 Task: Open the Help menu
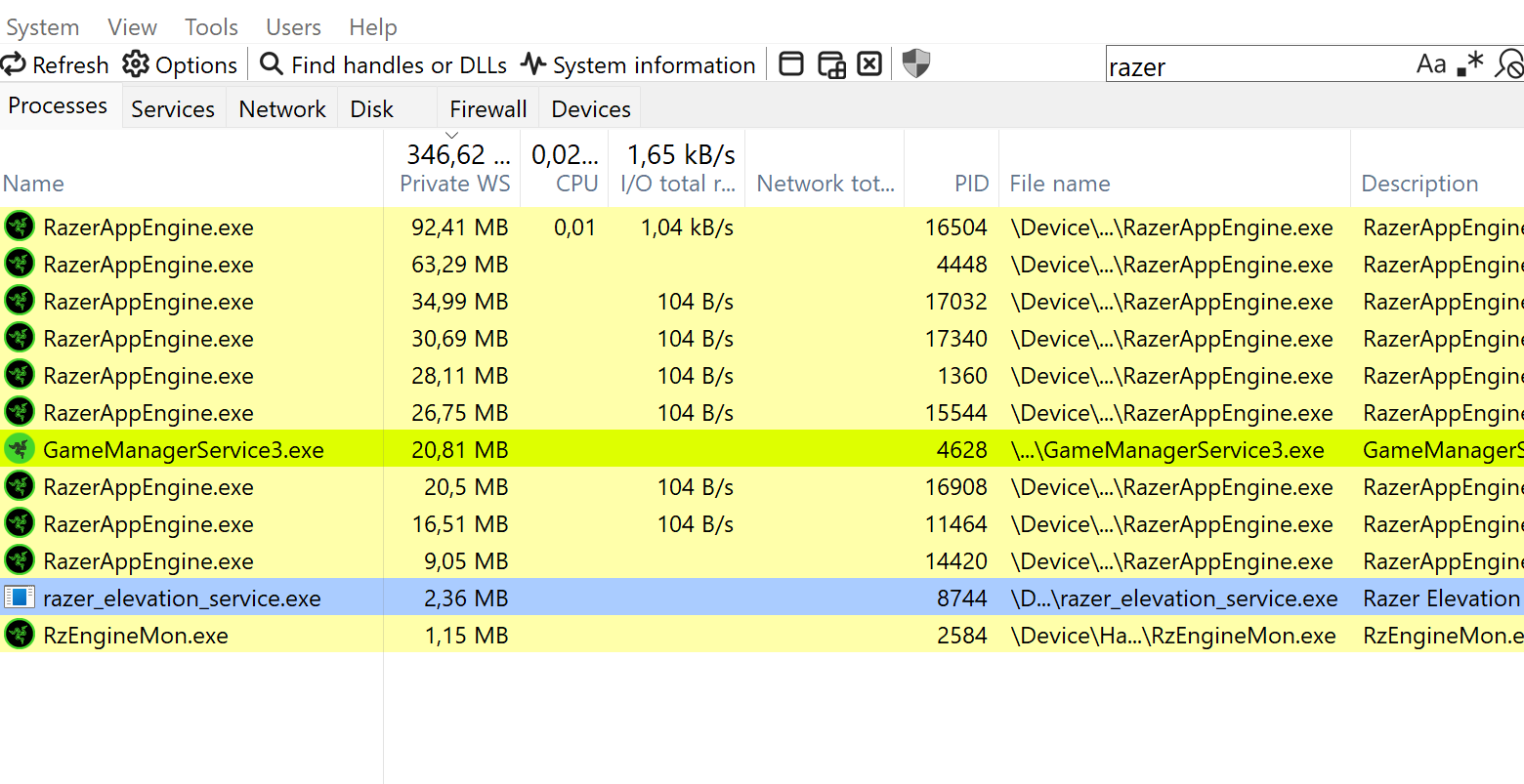[373, 27]
